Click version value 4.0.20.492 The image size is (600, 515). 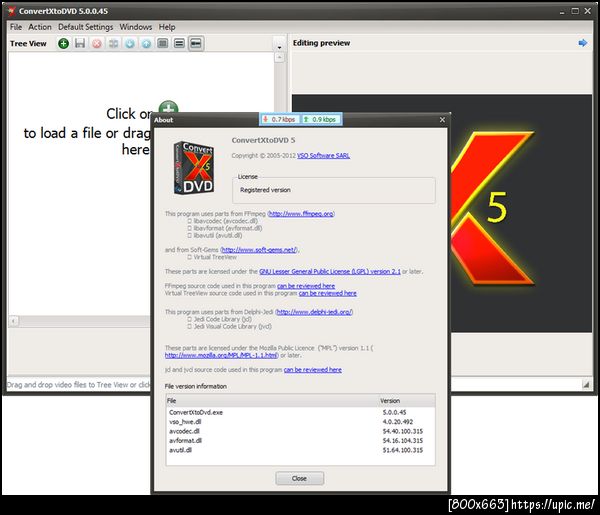(398, 422)
